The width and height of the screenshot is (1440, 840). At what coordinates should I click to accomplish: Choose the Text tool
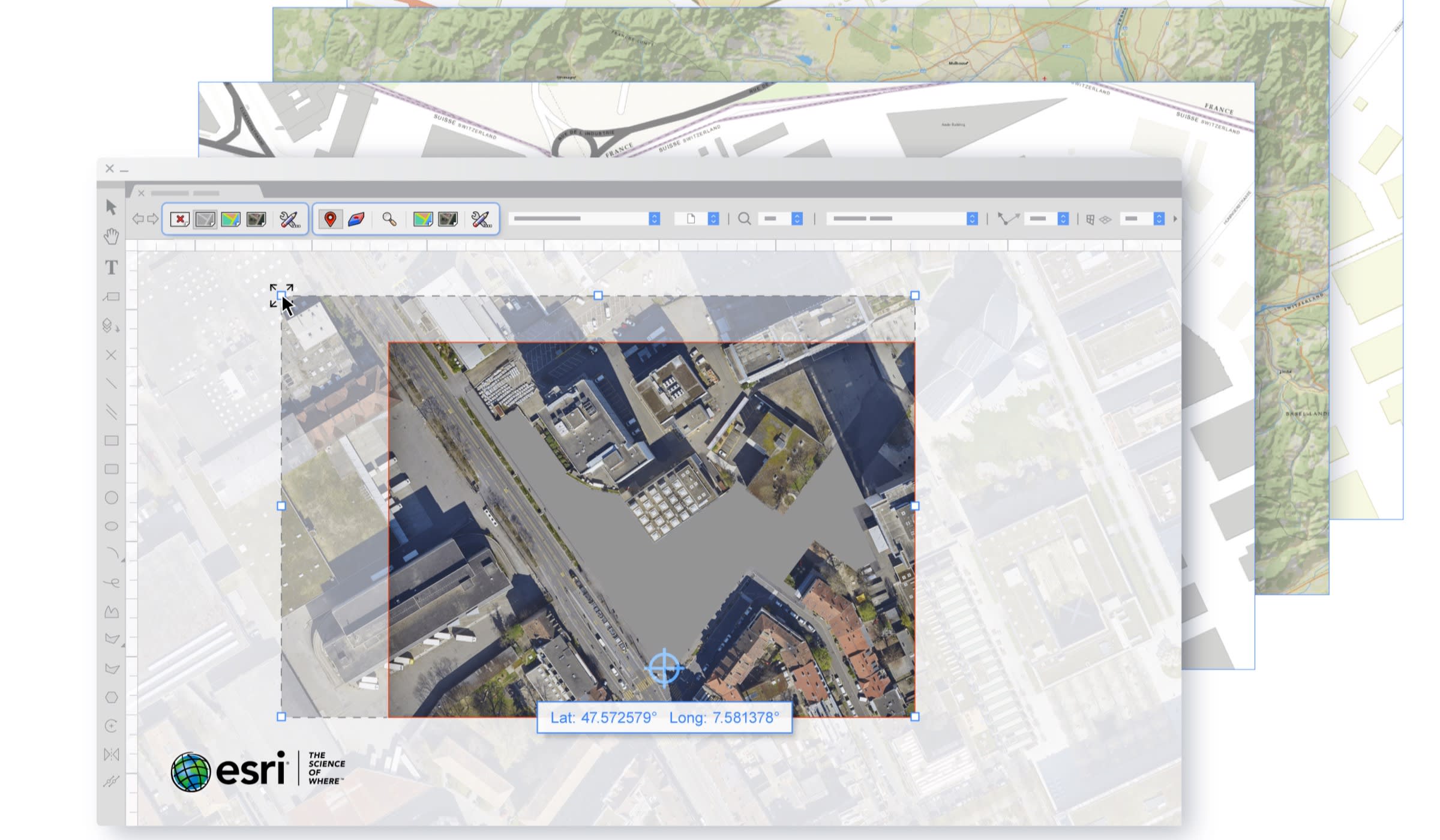click(111, 267)
